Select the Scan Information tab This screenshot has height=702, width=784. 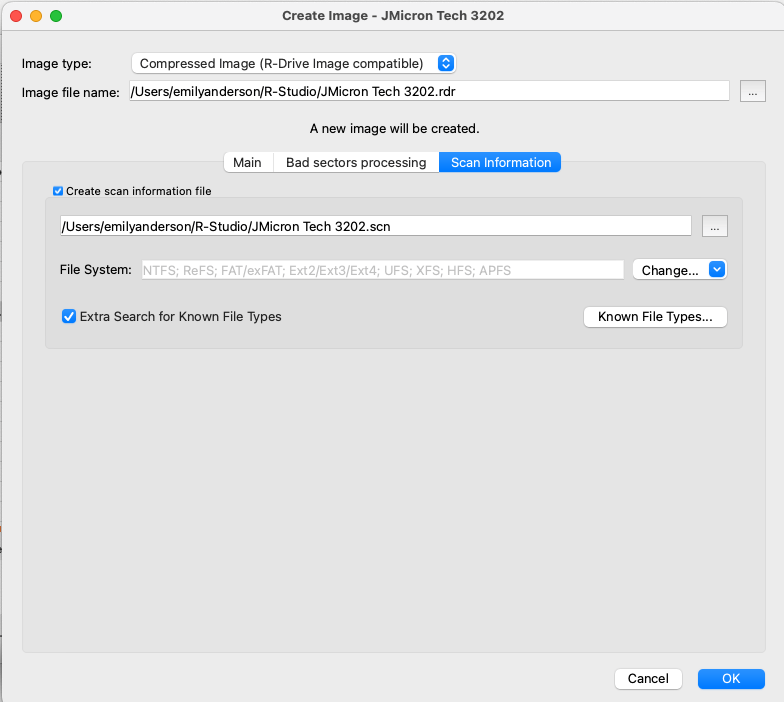click(x=500, y=162)
